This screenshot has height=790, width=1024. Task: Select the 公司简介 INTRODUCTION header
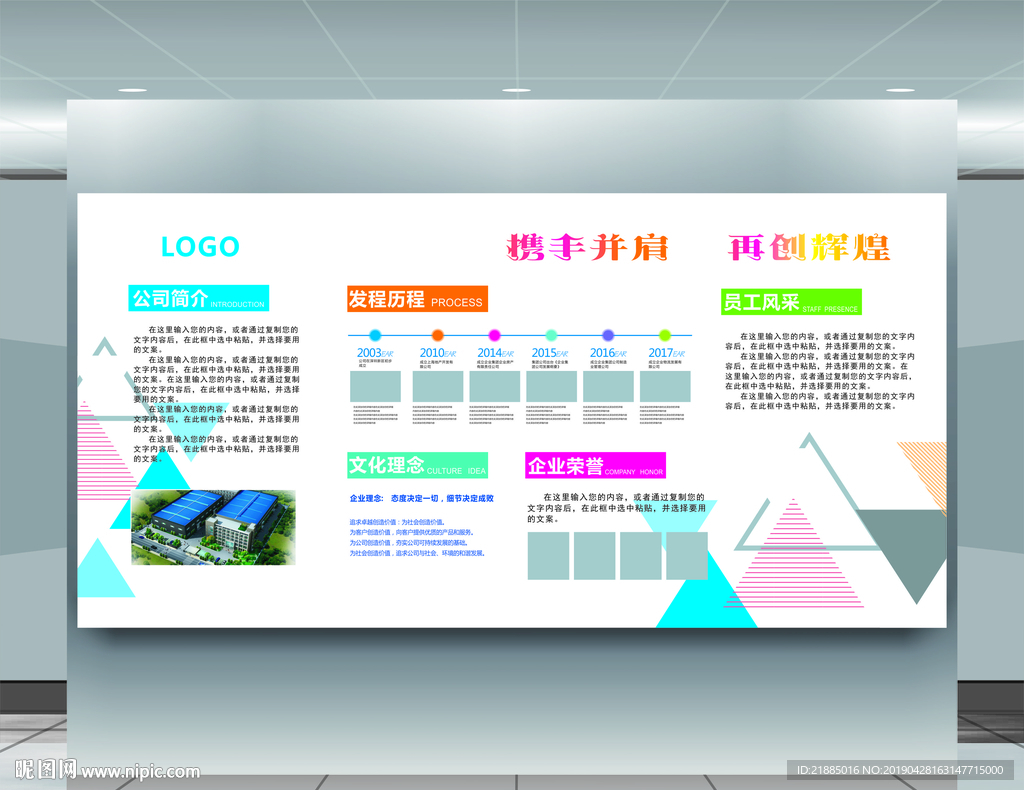pyautogui.click(x=198, y=298)
